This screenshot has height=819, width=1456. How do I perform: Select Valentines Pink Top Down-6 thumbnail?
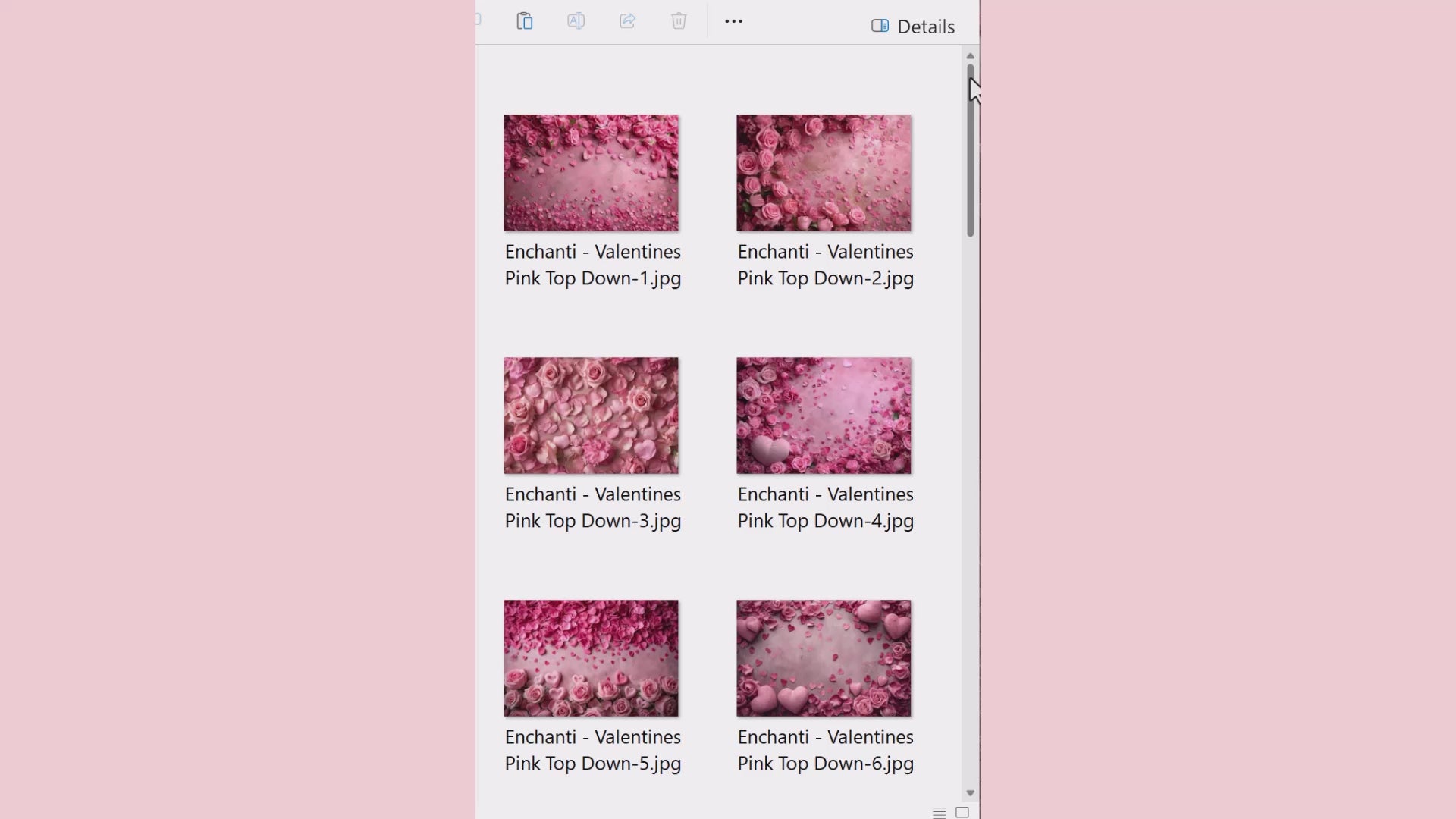pyautogui.click(x=824, y=658)
